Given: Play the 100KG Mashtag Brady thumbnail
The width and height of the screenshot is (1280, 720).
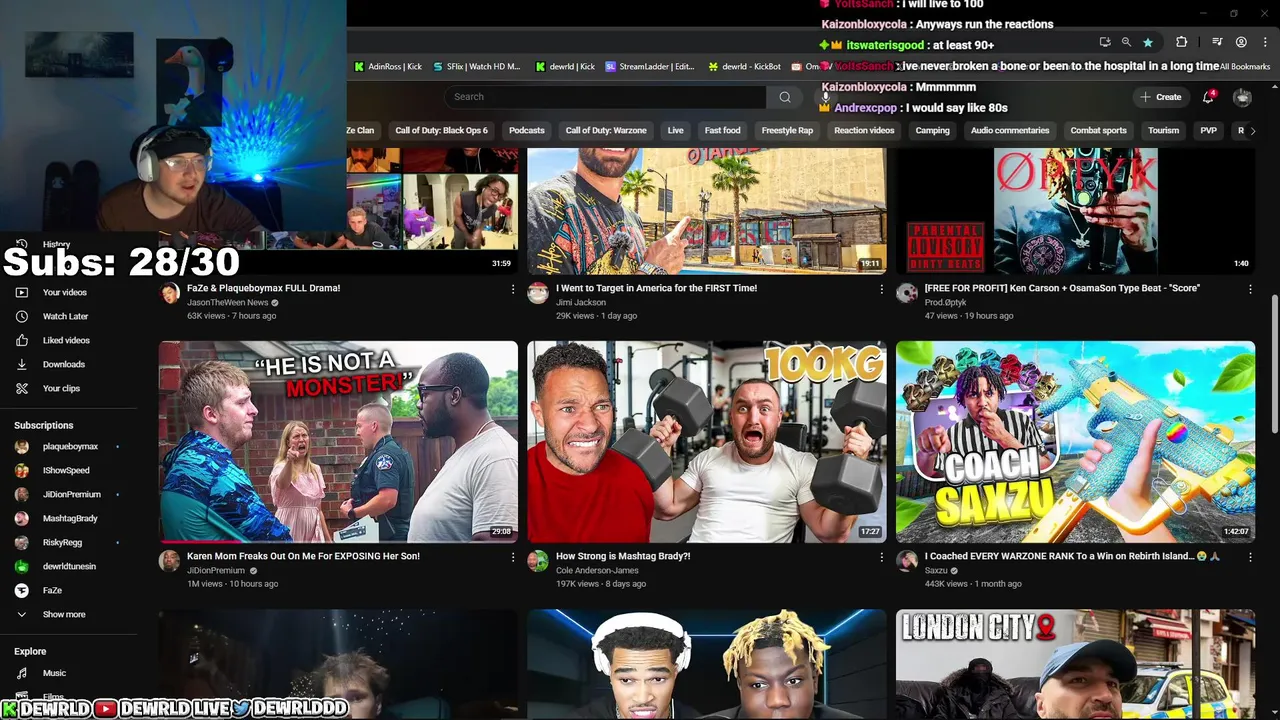Looking at the screenshot, I should click(706, 442).
